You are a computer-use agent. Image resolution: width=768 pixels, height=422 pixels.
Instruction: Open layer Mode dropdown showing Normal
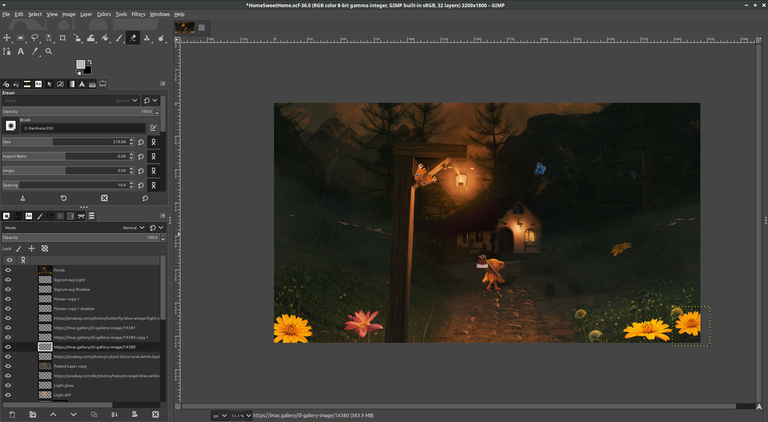coord(74,228)
